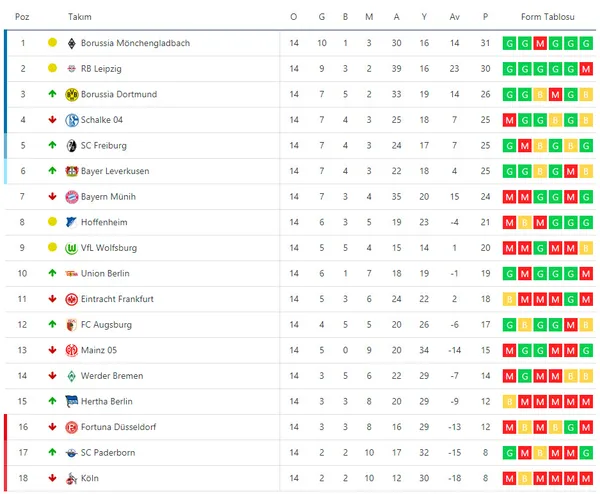Sort by the Av goal difference header
This screenshot has width=600, height=494.
point(455,17)
